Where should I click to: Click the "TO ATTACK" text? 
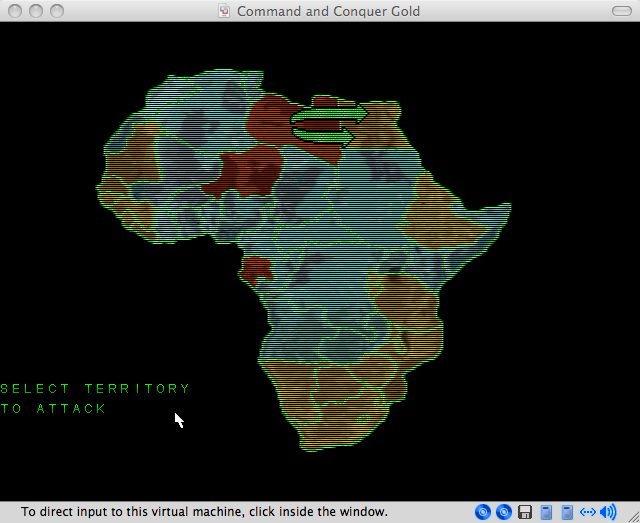point(53,409)
